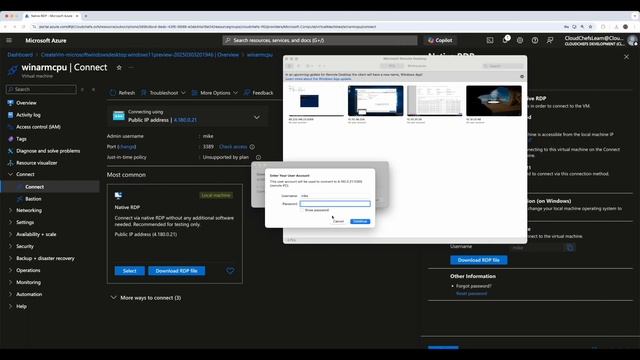
Task: Open the CloudChefsLearn account avatar
Action: [x=632, y=40]
